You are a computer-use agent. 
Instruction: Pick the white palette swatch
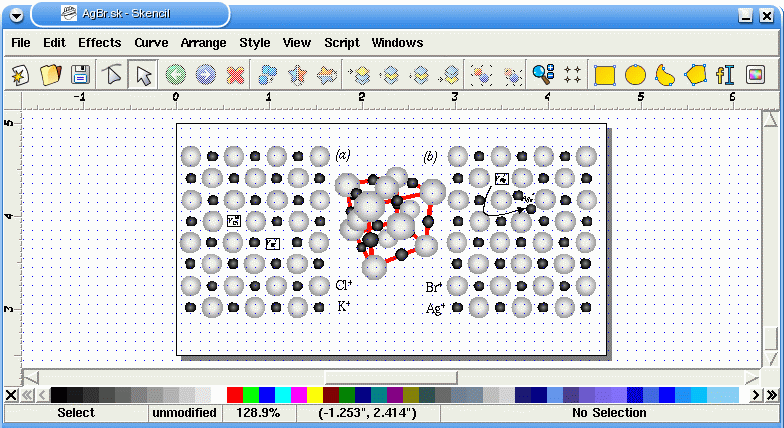pos(218,395)
